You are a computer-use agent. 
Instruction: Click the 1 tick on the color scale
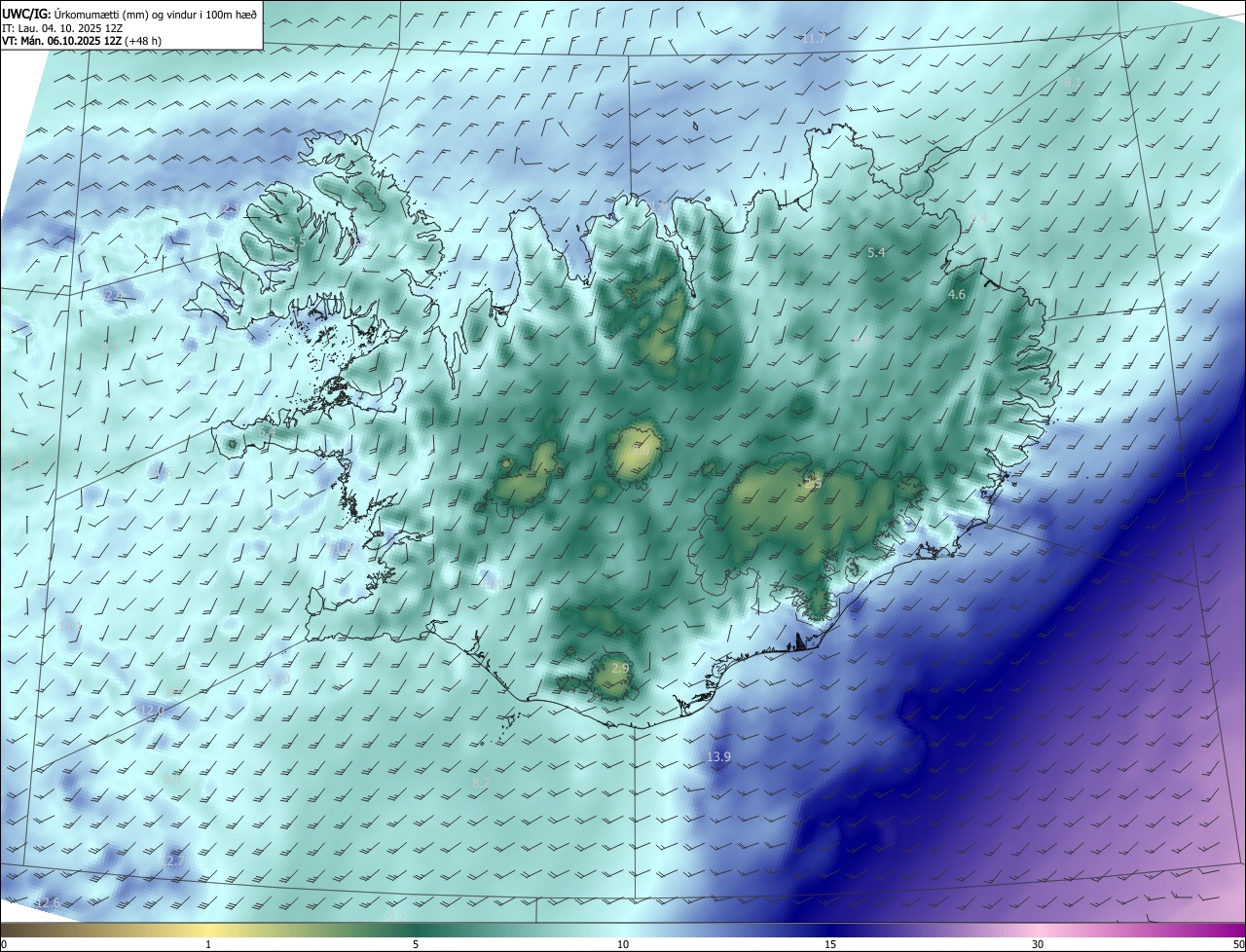[x=208, y=944]
